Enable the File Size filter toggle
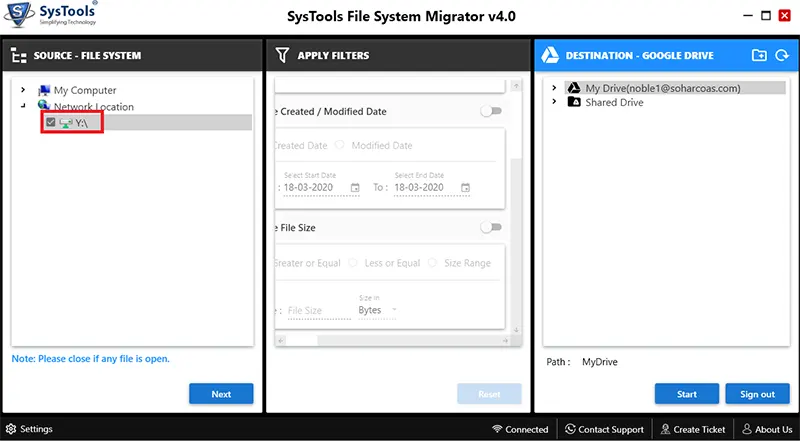The image size is (800, 441). [x=491, y=227]
